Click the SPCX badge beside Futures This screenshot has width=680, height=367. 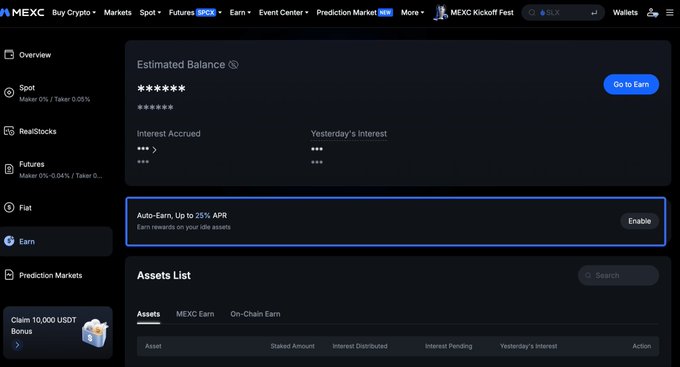(x=206, y=13)
